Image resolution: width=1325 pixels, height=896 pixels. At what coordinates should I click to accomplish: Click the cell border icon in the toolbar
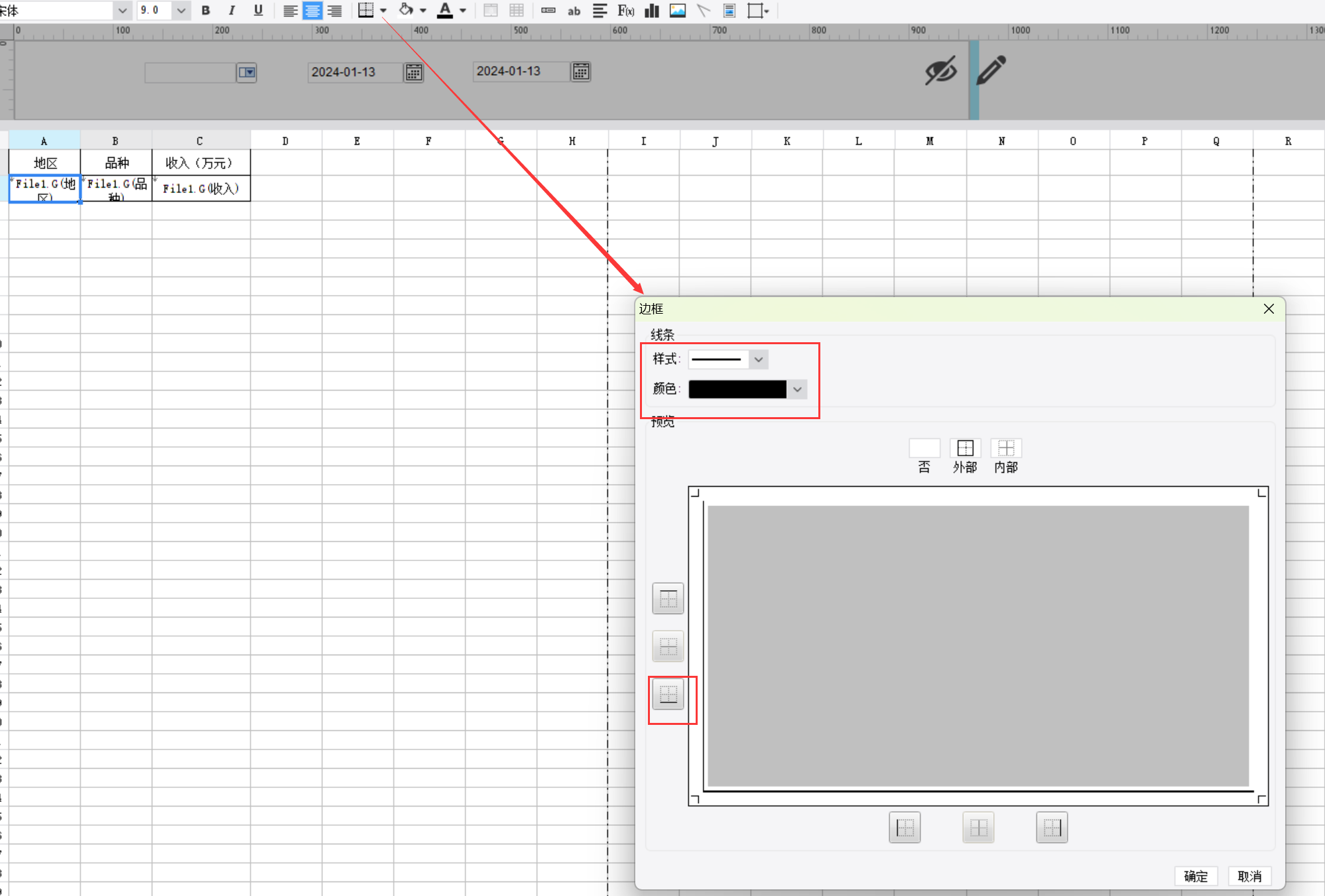(x=365, y=10)
